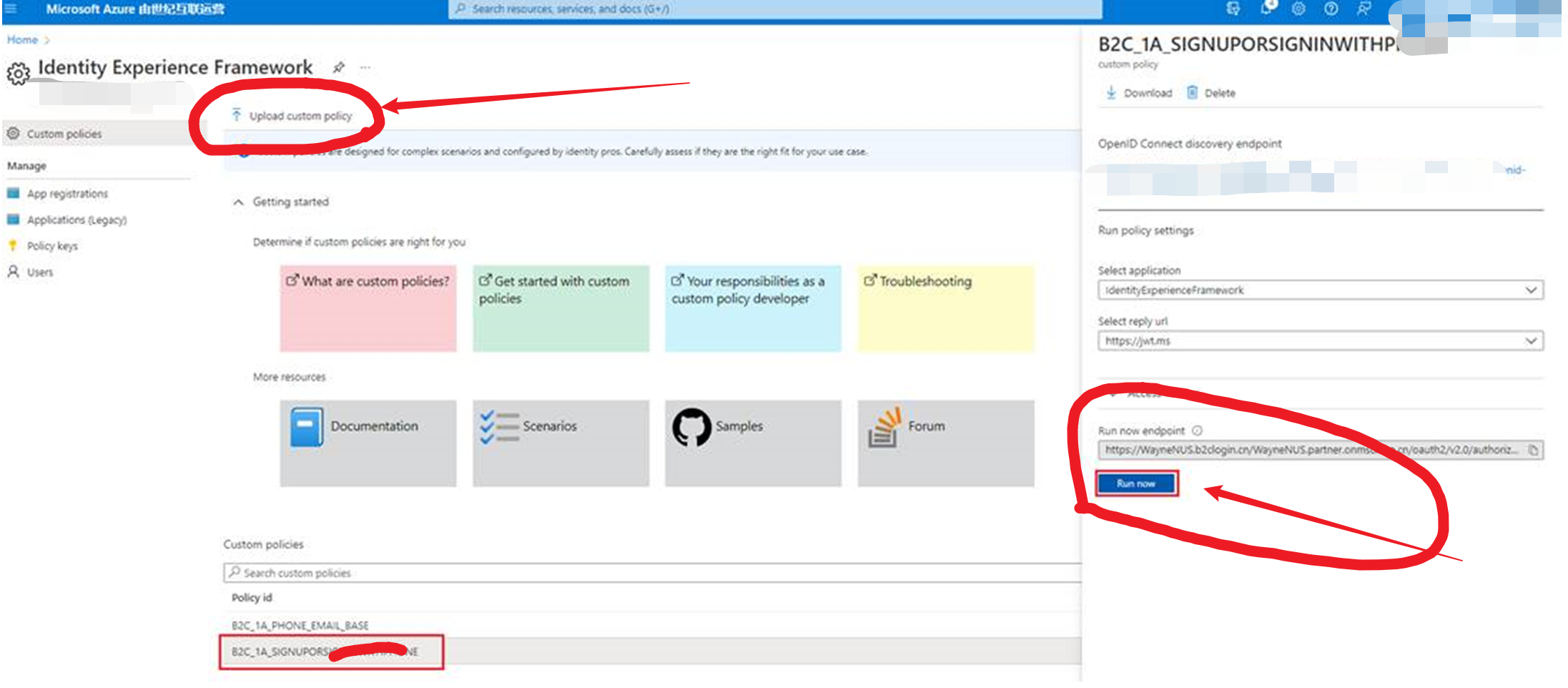This screenshot has width=1568, height=688.
Task: Pin the Identity Experience Framework blade
Action: pyautogui.click(x=339, y=67)
